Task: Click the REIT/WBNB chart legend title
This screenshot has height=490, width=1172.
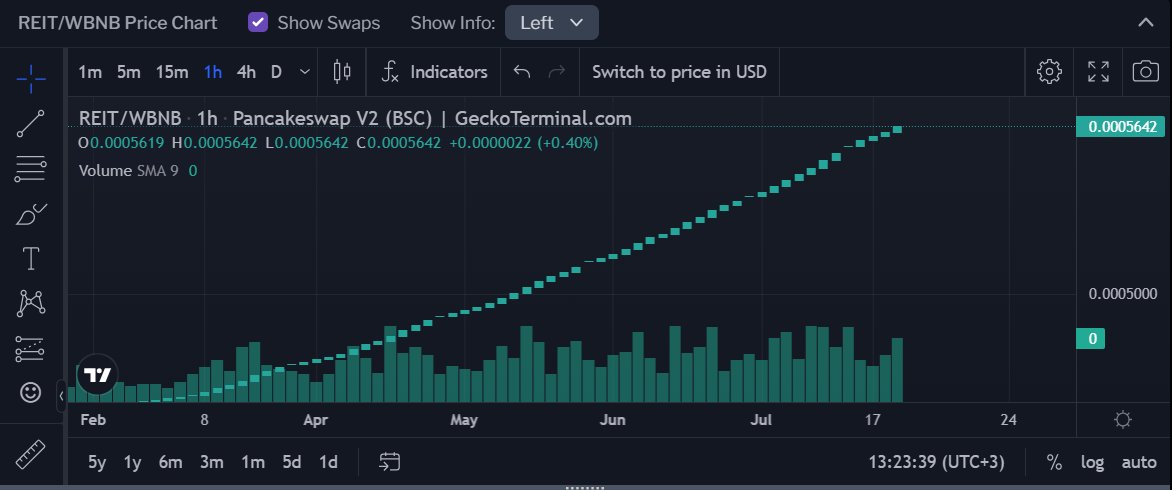Action: (x=355, y=118)
